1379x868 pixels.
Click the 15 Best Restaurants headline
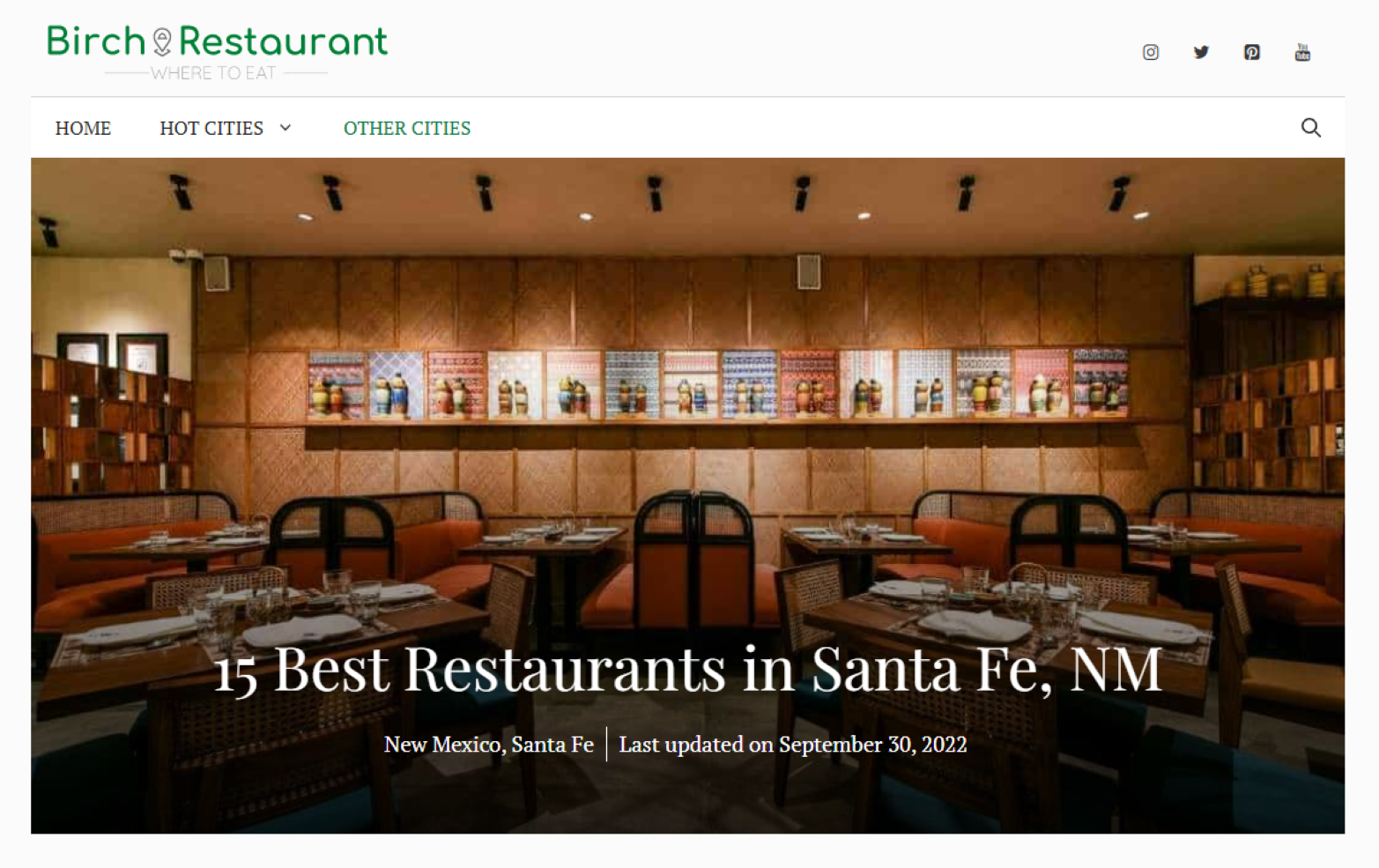pyautogui.click(x=688, y=669)
